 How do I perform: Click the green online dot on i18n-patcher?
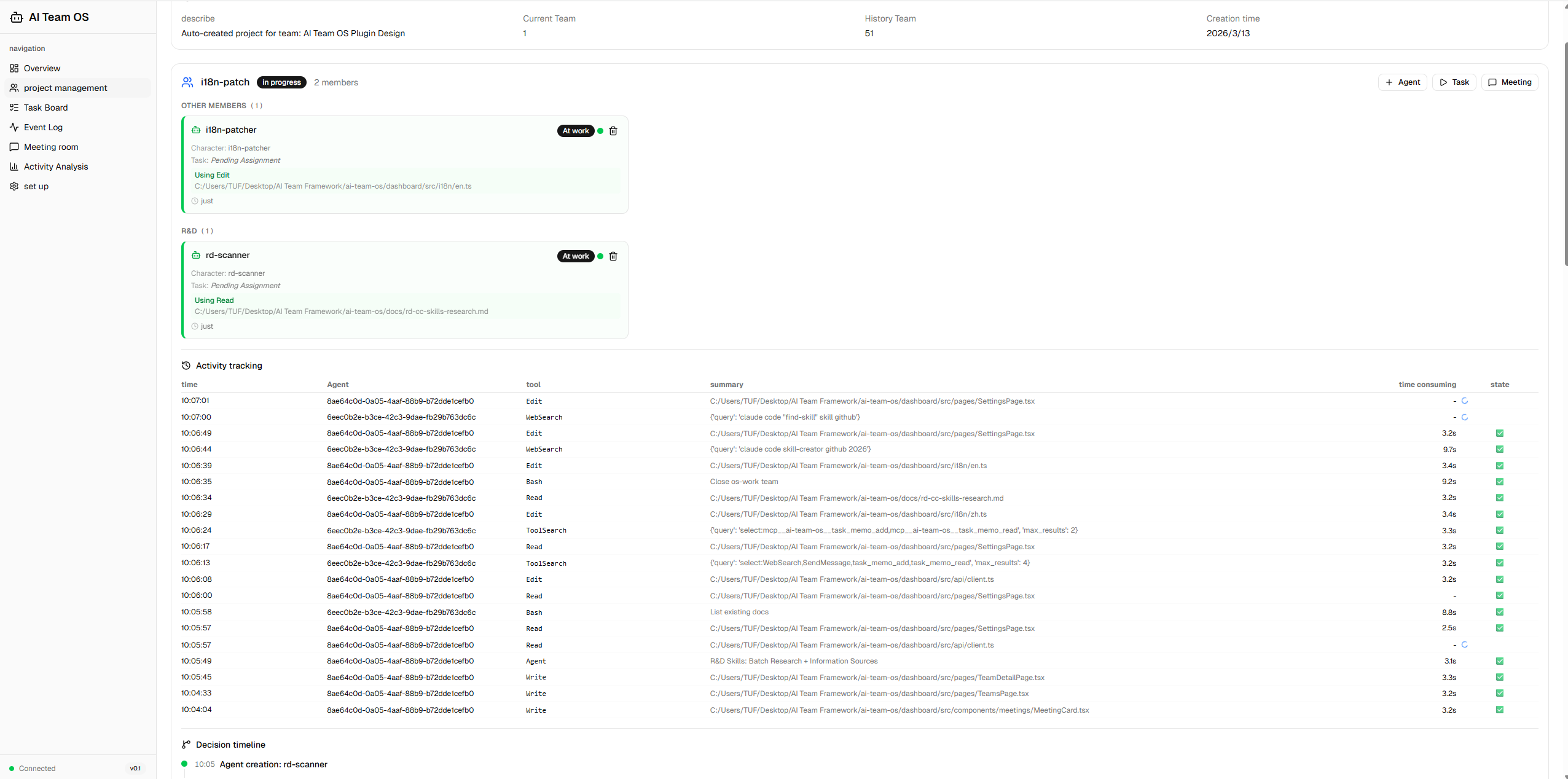click(600, 131)
